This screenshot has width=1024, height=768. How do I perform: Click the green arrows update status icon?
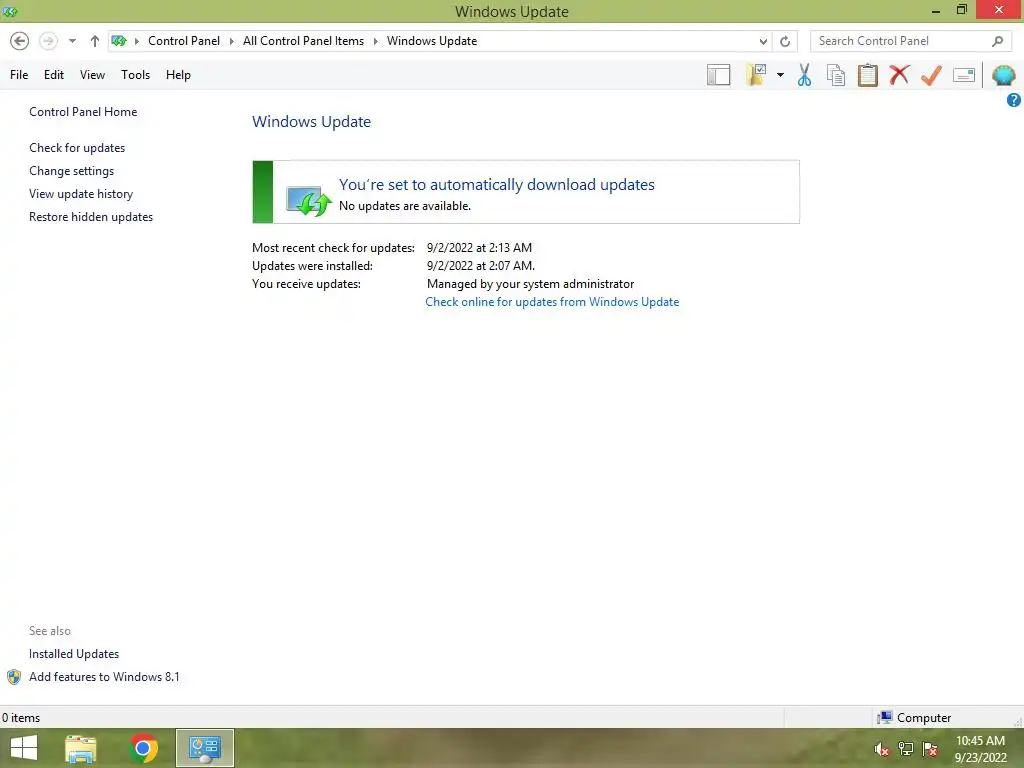pyautogui.click(x=309, y=200)
